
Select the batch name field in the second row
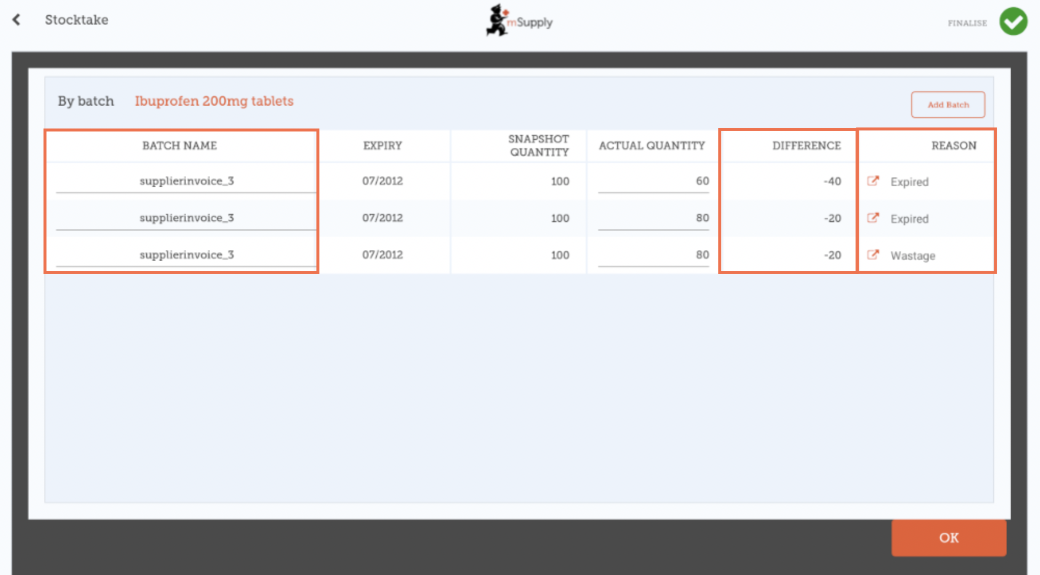[186, 218]
